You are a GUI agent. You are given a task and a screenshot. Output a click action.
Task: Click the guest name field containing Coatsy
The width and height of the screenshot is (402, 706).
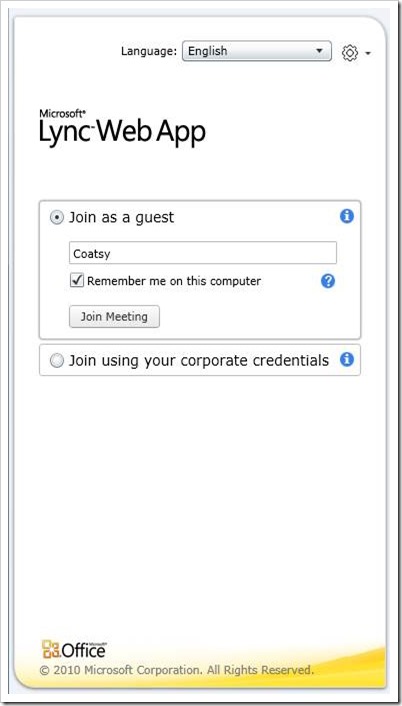(x=203, y=253)
